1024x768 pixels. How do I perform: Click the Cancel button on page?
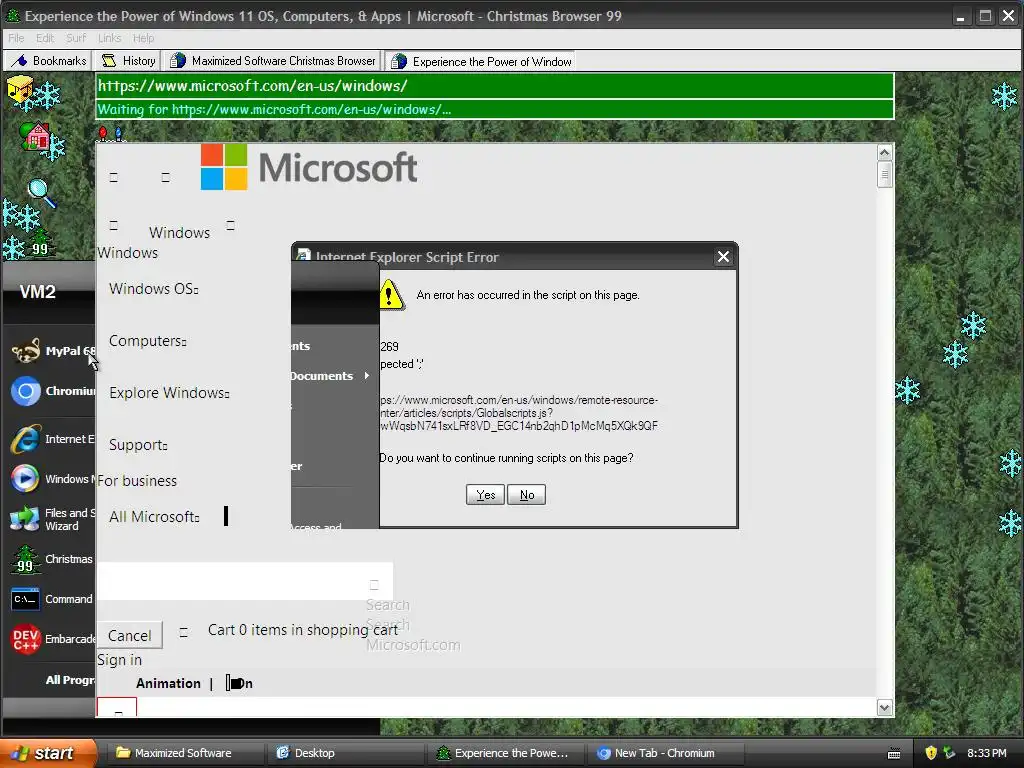point(129,635)
